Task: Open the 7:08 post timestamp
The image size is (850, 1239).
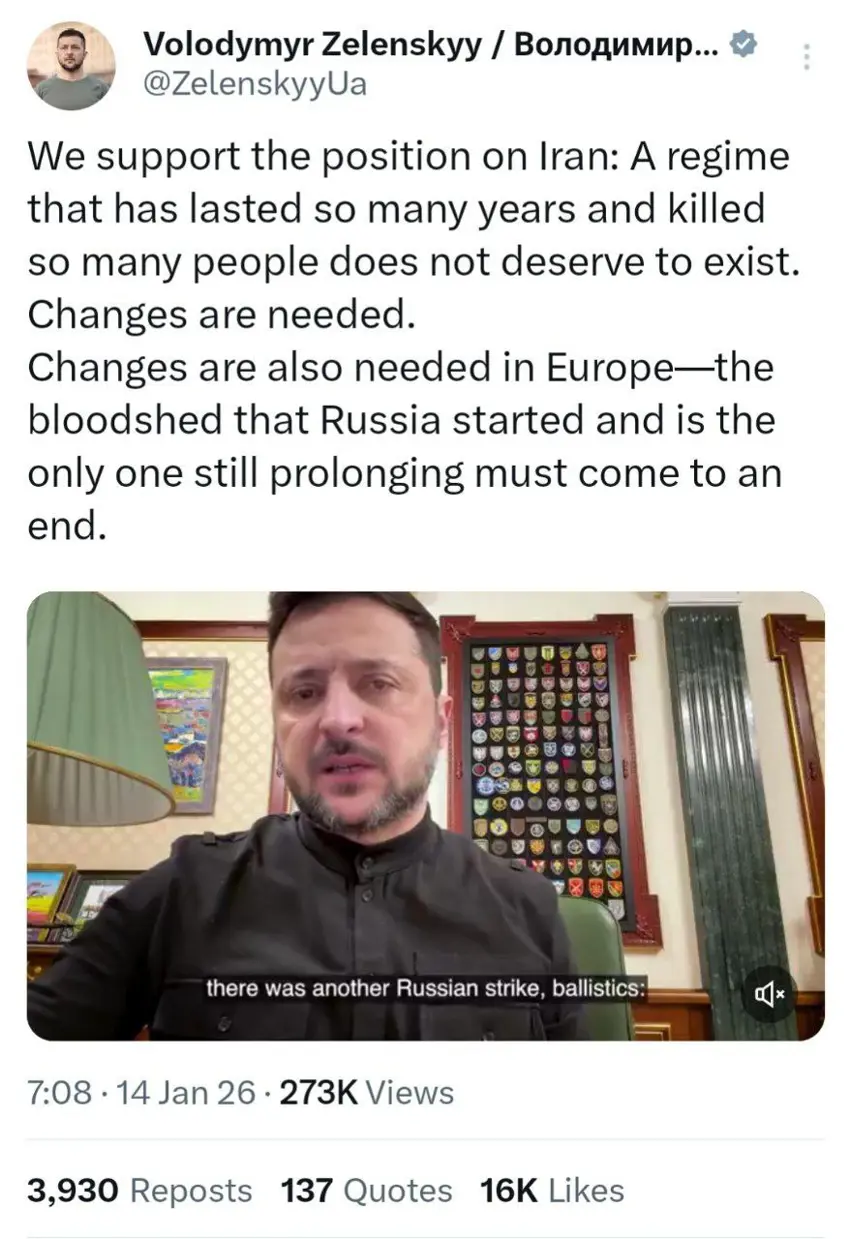Action: coord(59,1093)
